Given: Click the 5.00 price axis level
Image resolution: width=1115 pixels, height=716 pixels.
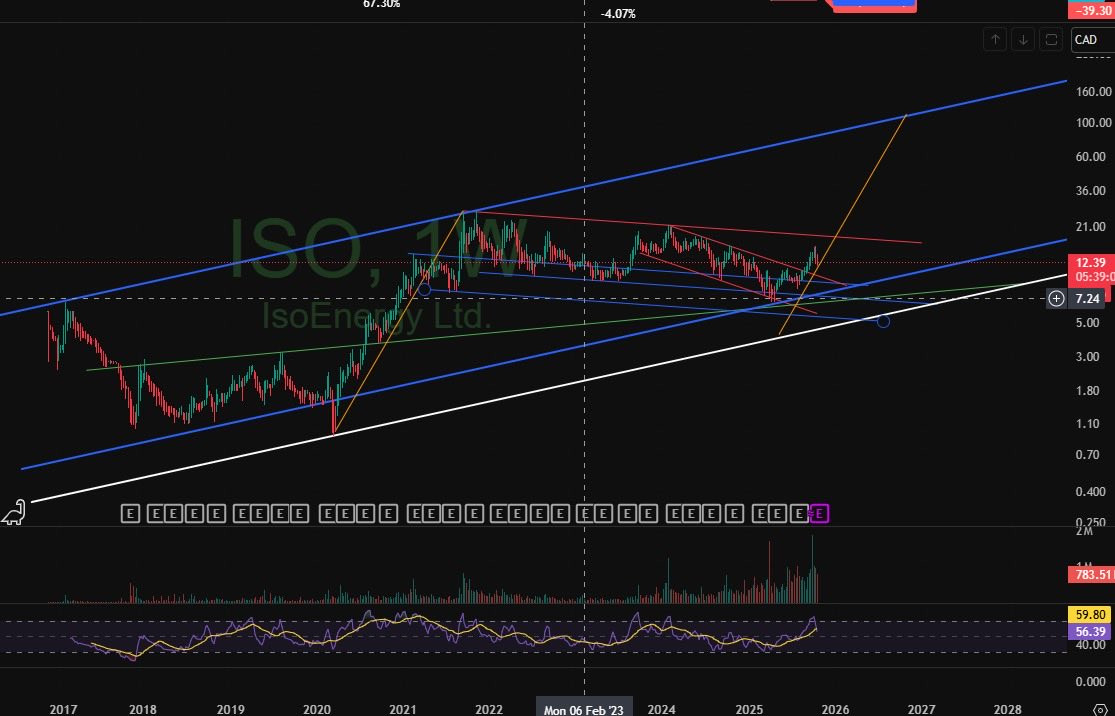Looking at the screenshot, I should click(1088, 323).
